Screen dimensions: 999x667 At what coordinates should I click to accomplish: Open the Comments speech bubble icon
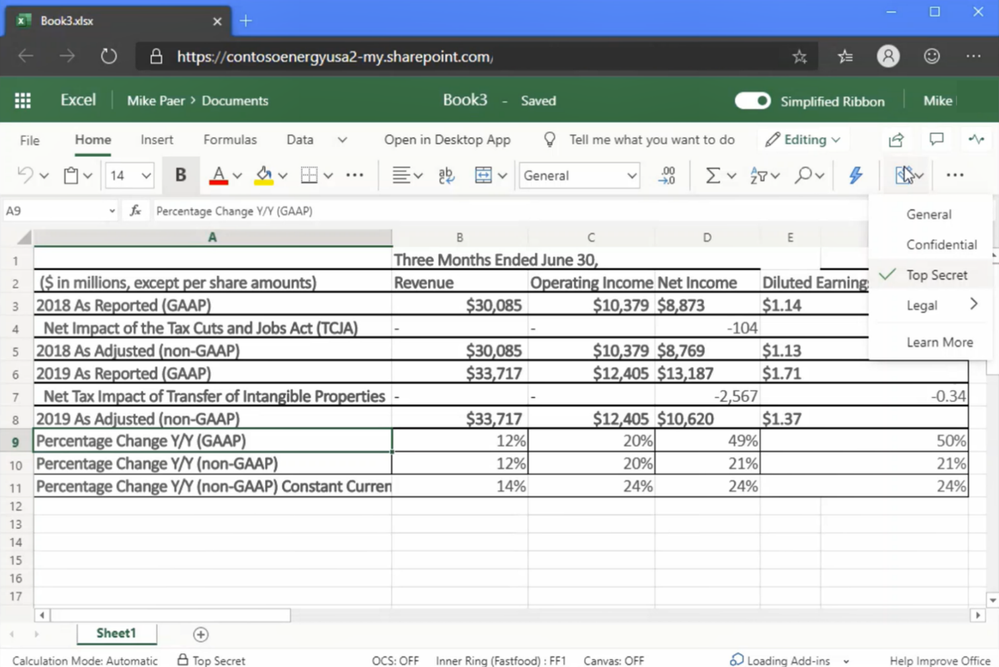(x=936, y=140)
